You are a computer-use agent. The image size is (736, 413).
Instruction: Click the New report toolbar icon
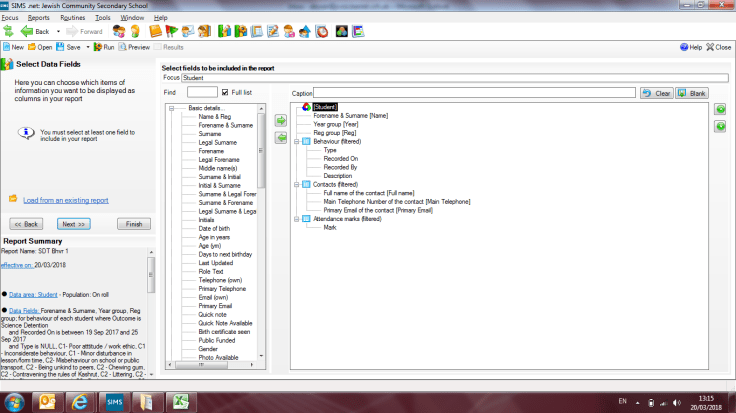14,47
